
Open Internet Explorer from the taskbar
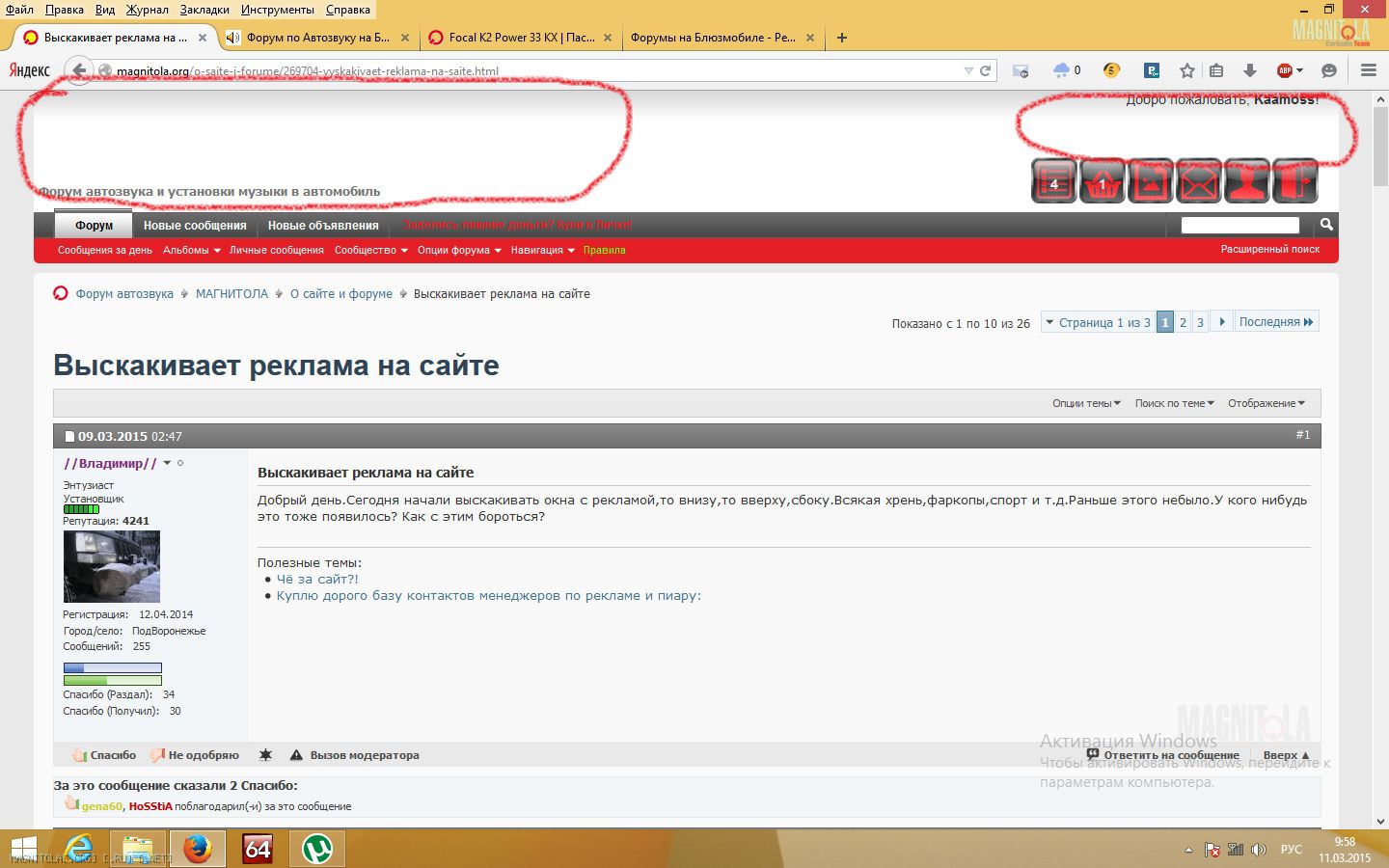(x=78, y=849)
